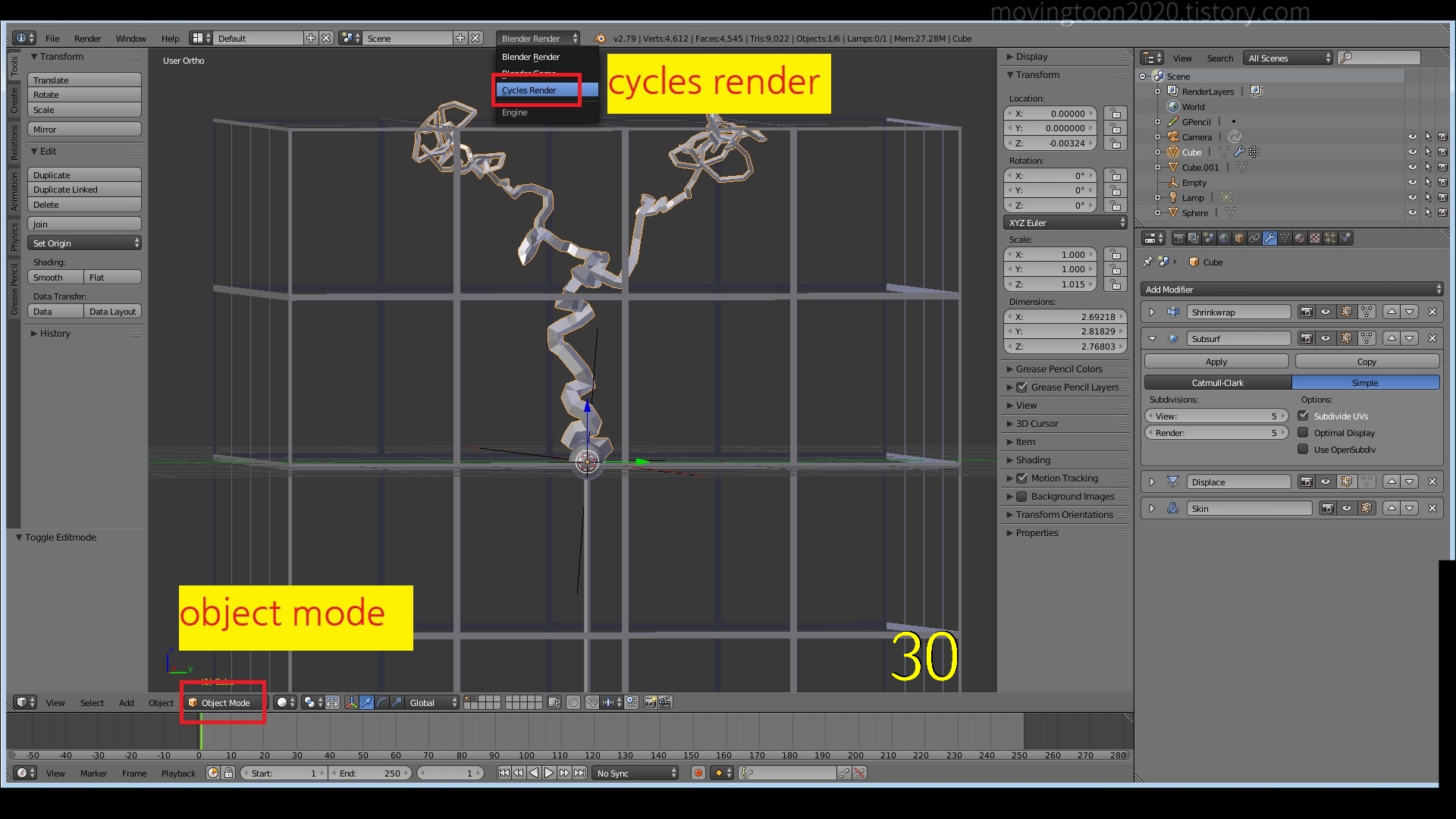Expand the Shrinkwrap modifier panel
1456x819 pixels.
click(1152, 312)
